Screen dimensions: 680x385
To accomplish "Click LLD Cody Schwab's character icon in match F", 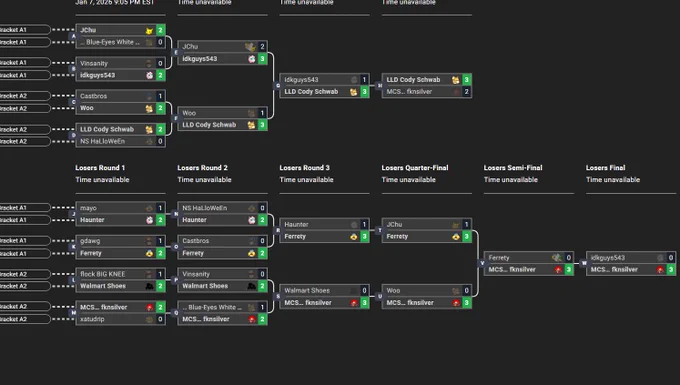I will (x=252, y=125).
